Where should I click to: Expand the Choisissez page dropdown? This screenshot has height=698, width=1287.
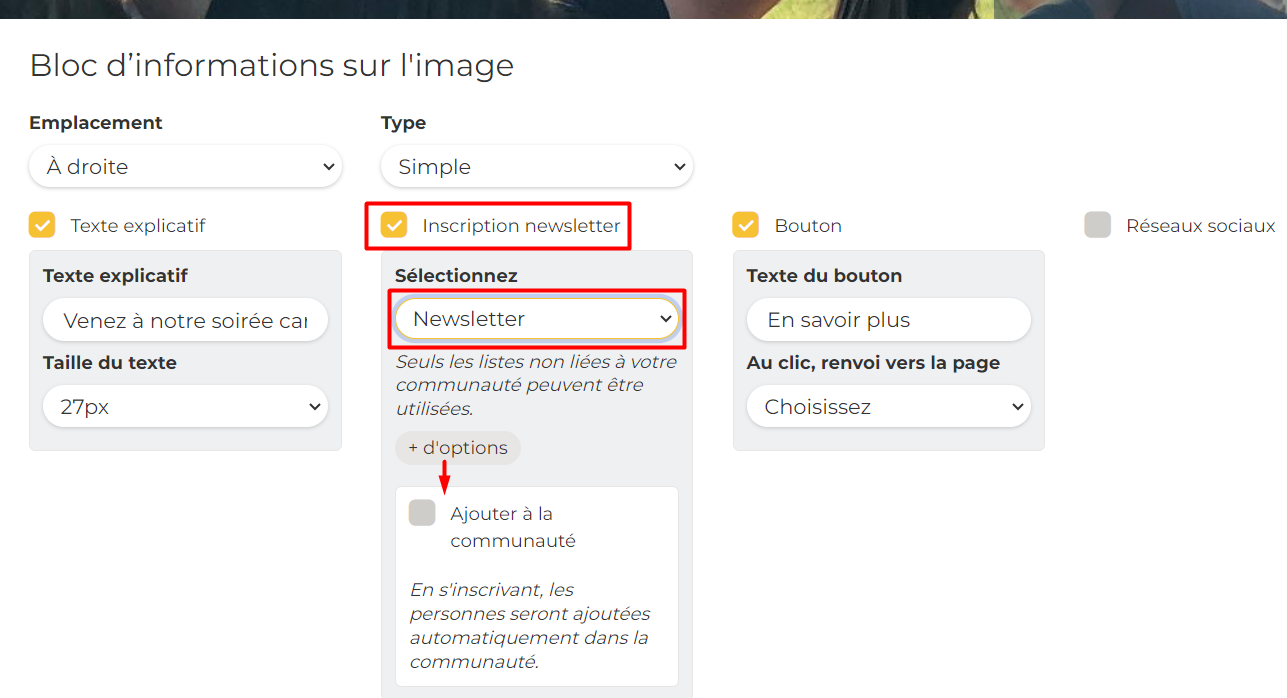click(x=888, y=407)
